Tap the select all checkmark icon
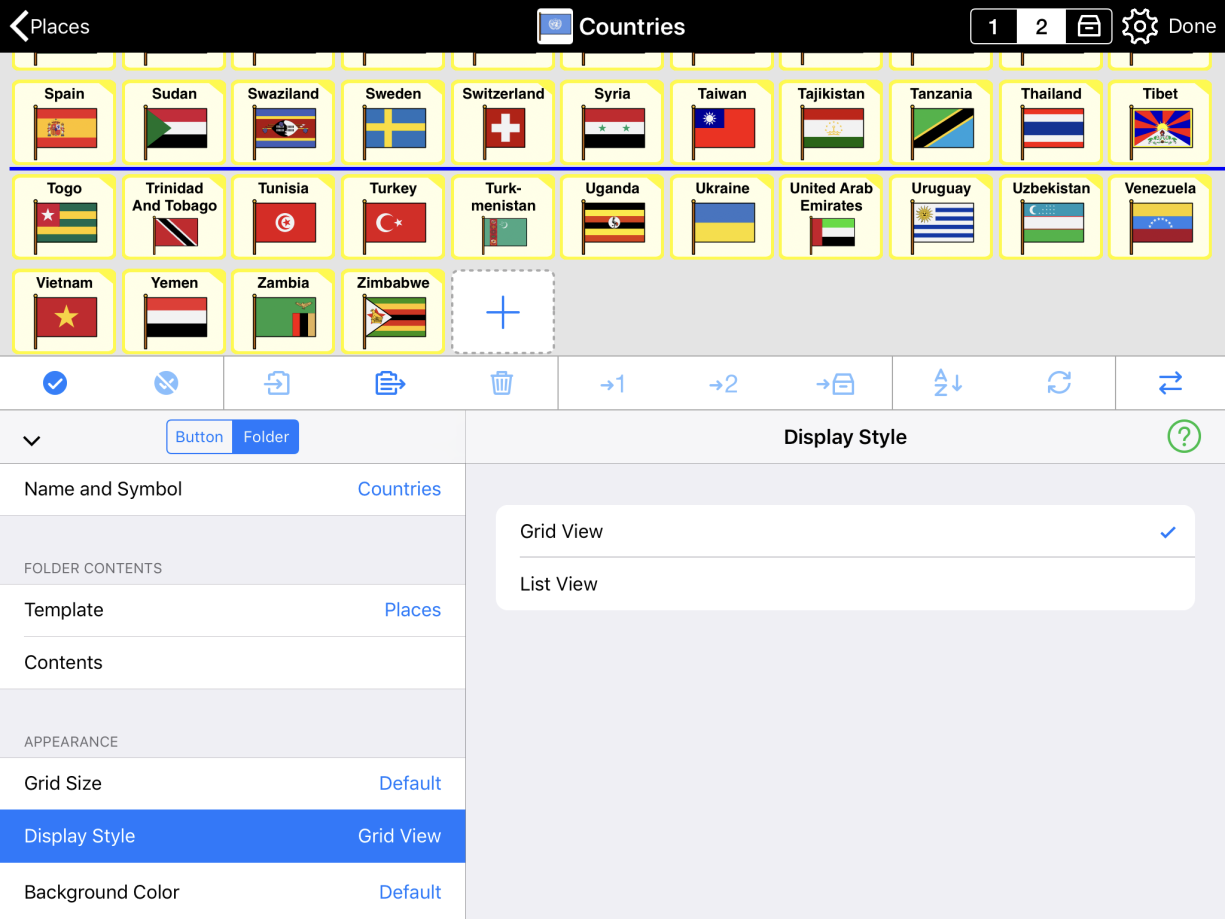 coord(55,383)
